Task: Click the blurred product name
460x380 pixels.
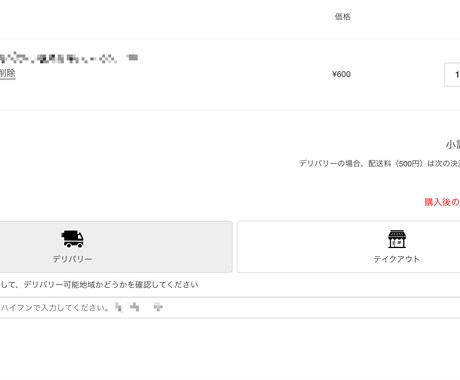Action: (x=69, y=58)
